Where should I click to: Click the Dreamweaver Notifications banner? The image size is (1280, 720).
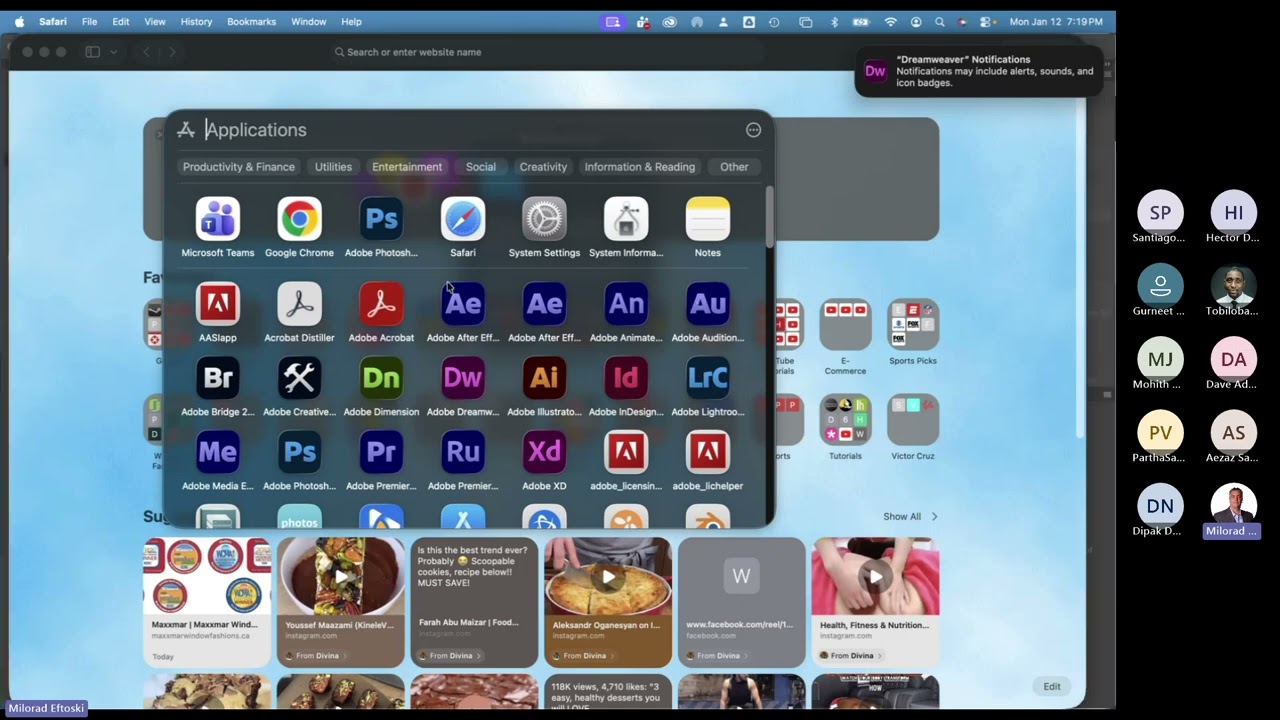(x=979, y=71)
